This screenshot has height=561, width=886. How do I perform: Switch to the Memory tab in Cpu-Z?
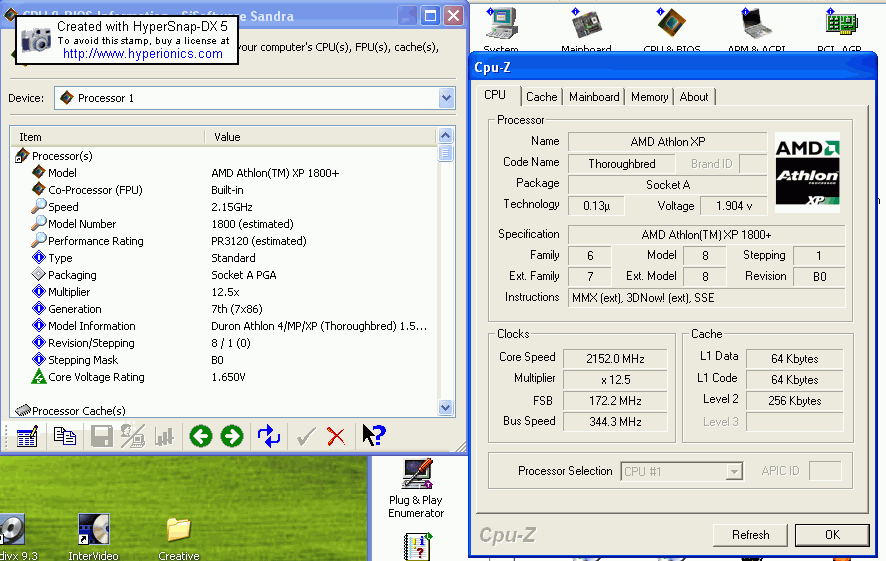(x=649, y=97)
